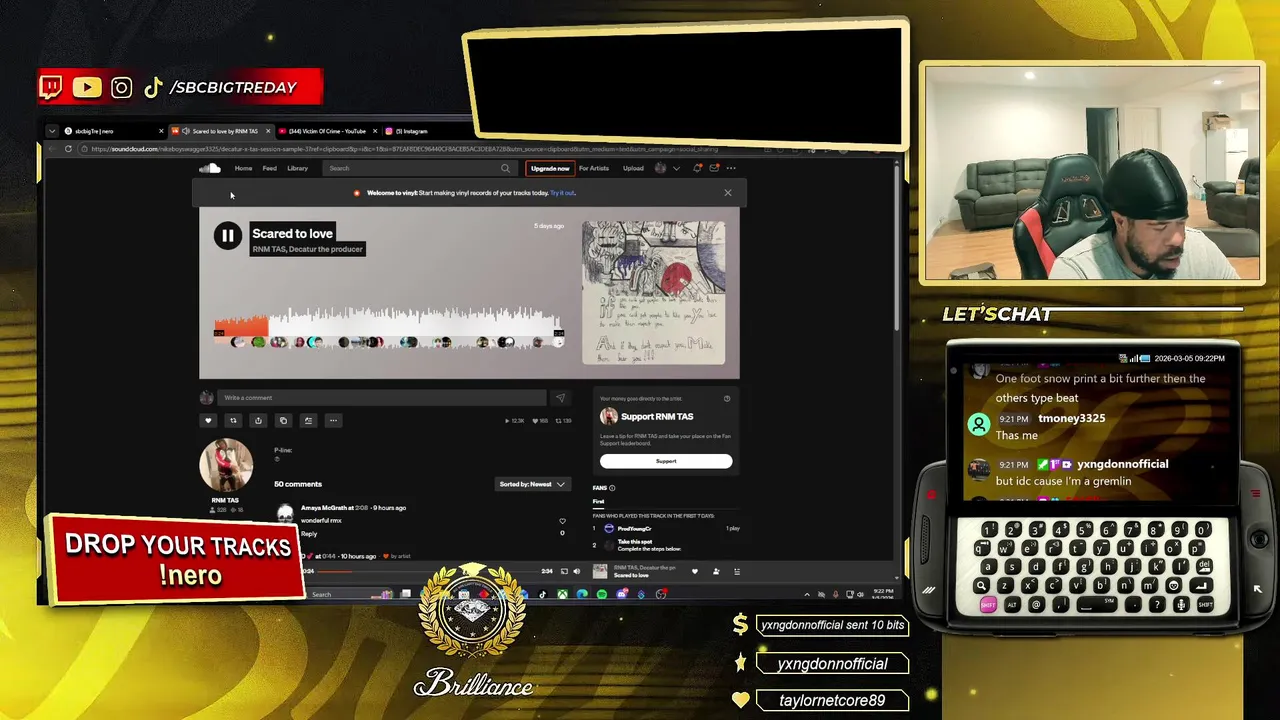Open RNM TAS profile avatar
Viewport: 1280px width, 720px height.
tap(226, 465)
